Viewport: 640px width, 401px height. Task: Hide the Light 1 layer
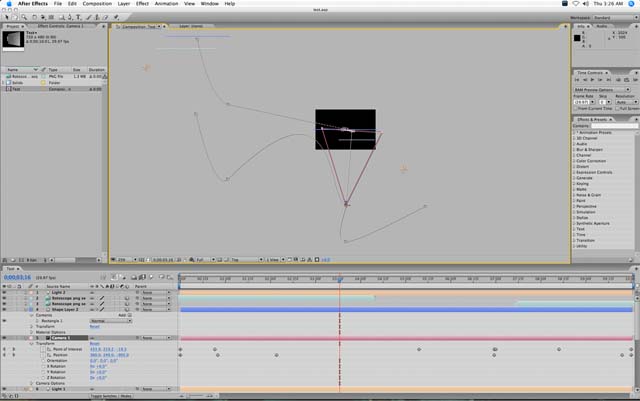4,389
